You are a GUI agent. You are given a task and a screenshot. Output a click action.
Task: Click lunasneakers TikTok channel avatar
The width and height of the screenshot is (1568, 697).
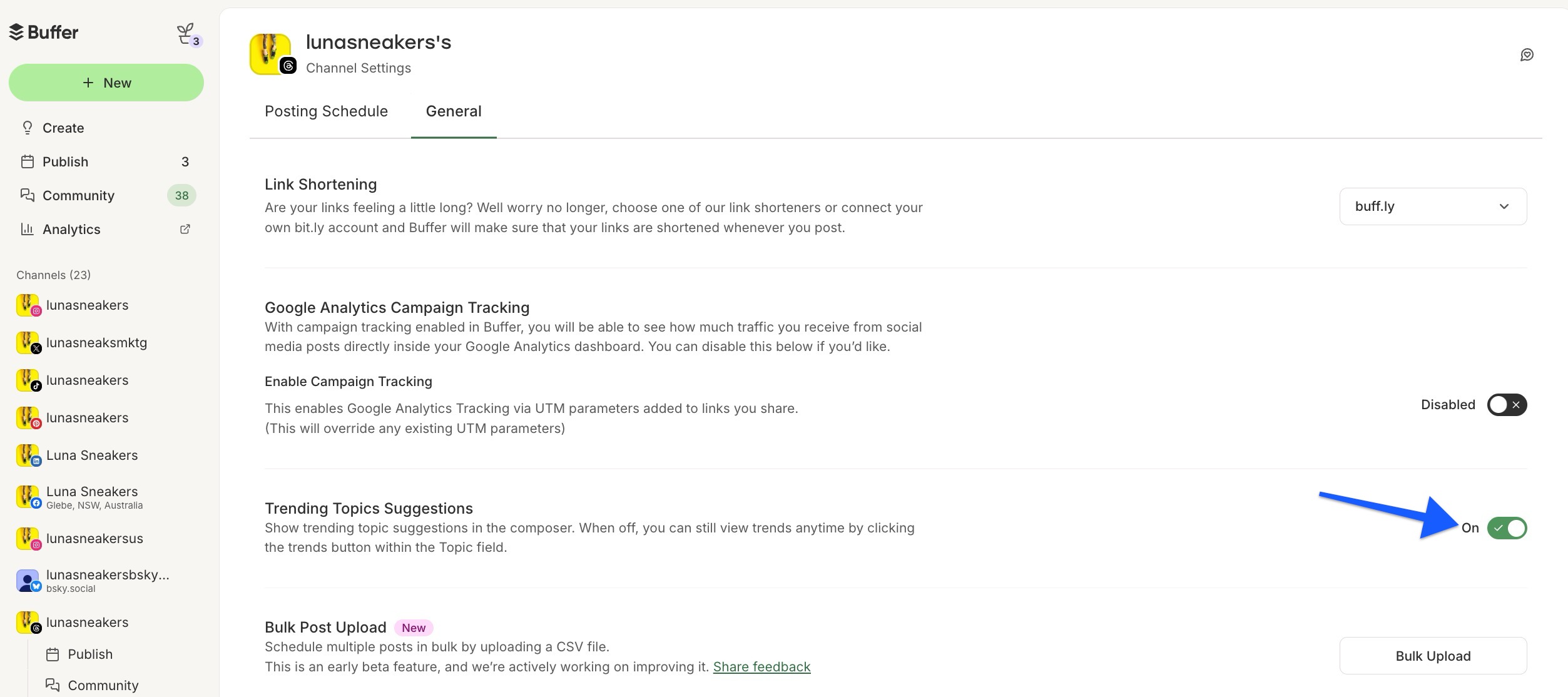pyautogui.click(x=28, y=380)
